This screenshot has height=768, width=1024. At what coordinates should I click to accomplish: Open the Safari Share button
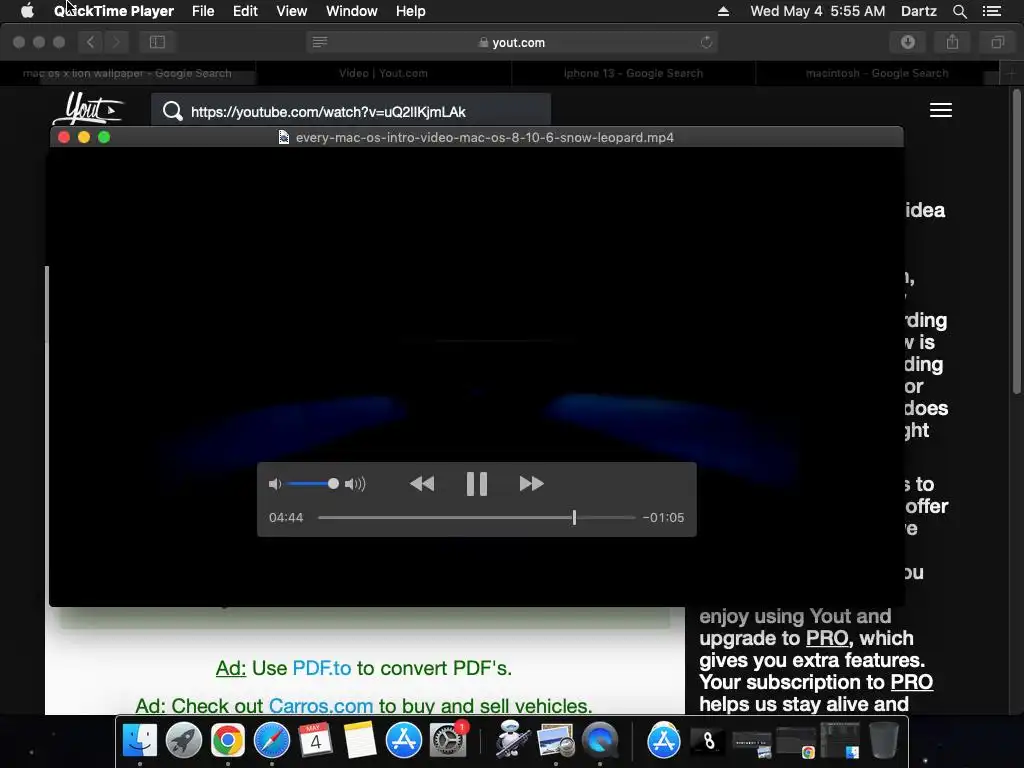coord(953,42)
